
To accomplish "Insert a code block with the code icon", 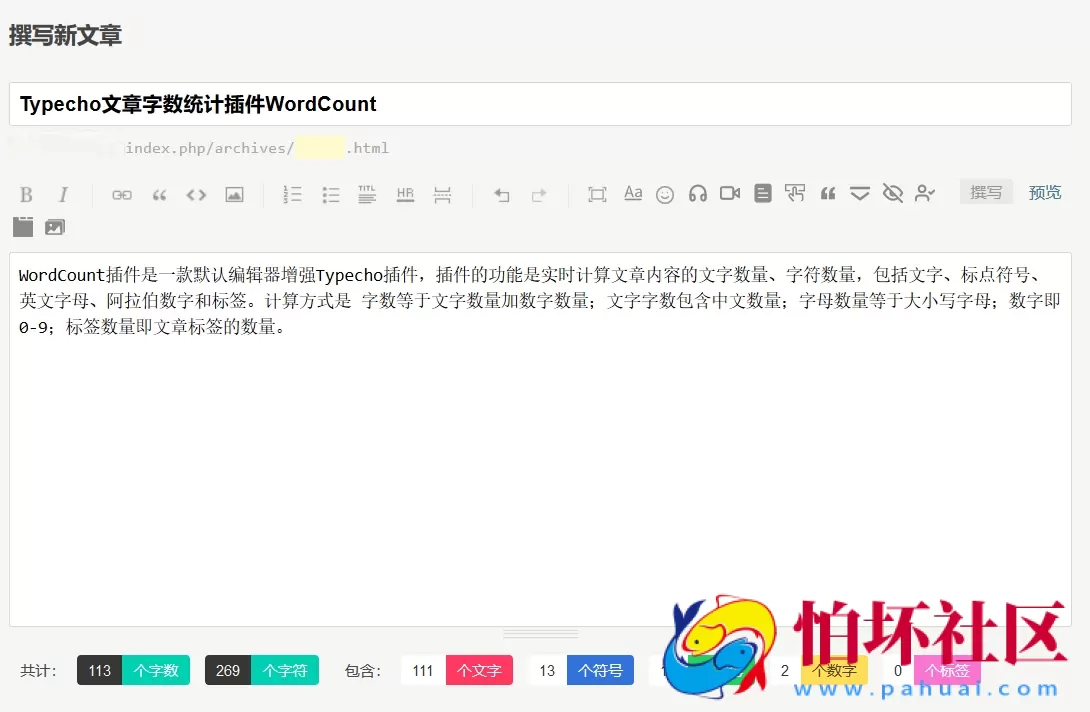I will tap(195, 193).
